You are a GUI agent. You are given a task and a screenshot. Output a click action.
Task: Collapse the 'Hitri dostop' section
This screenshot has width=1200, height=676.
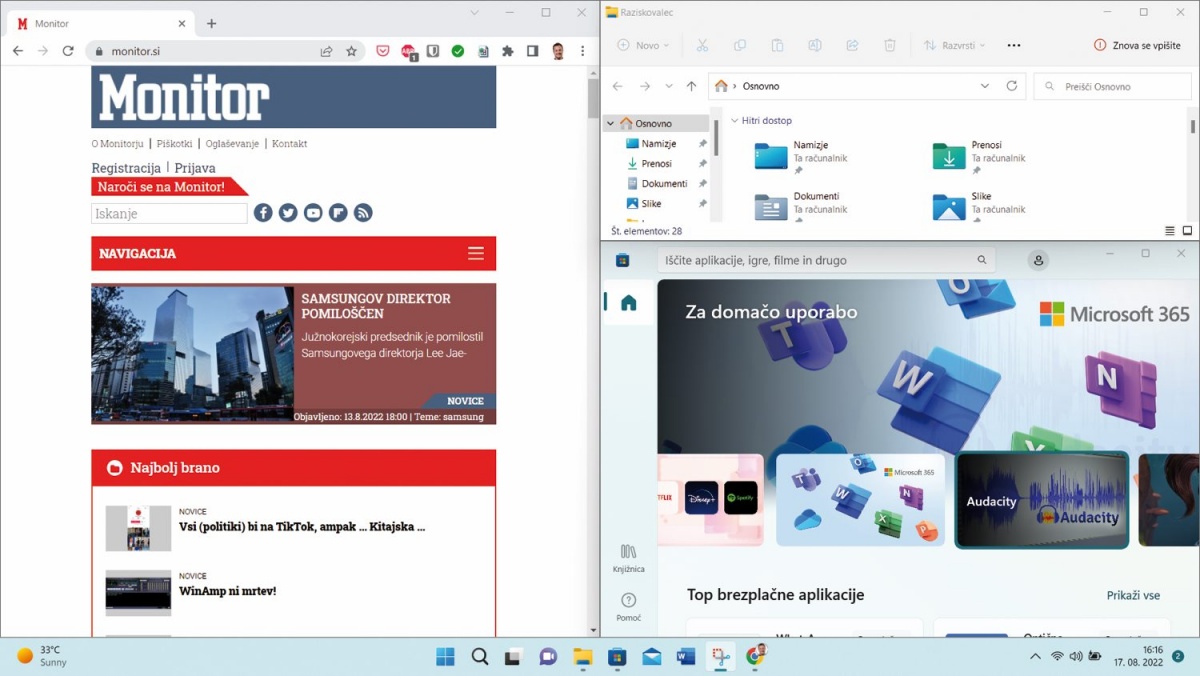735,120
